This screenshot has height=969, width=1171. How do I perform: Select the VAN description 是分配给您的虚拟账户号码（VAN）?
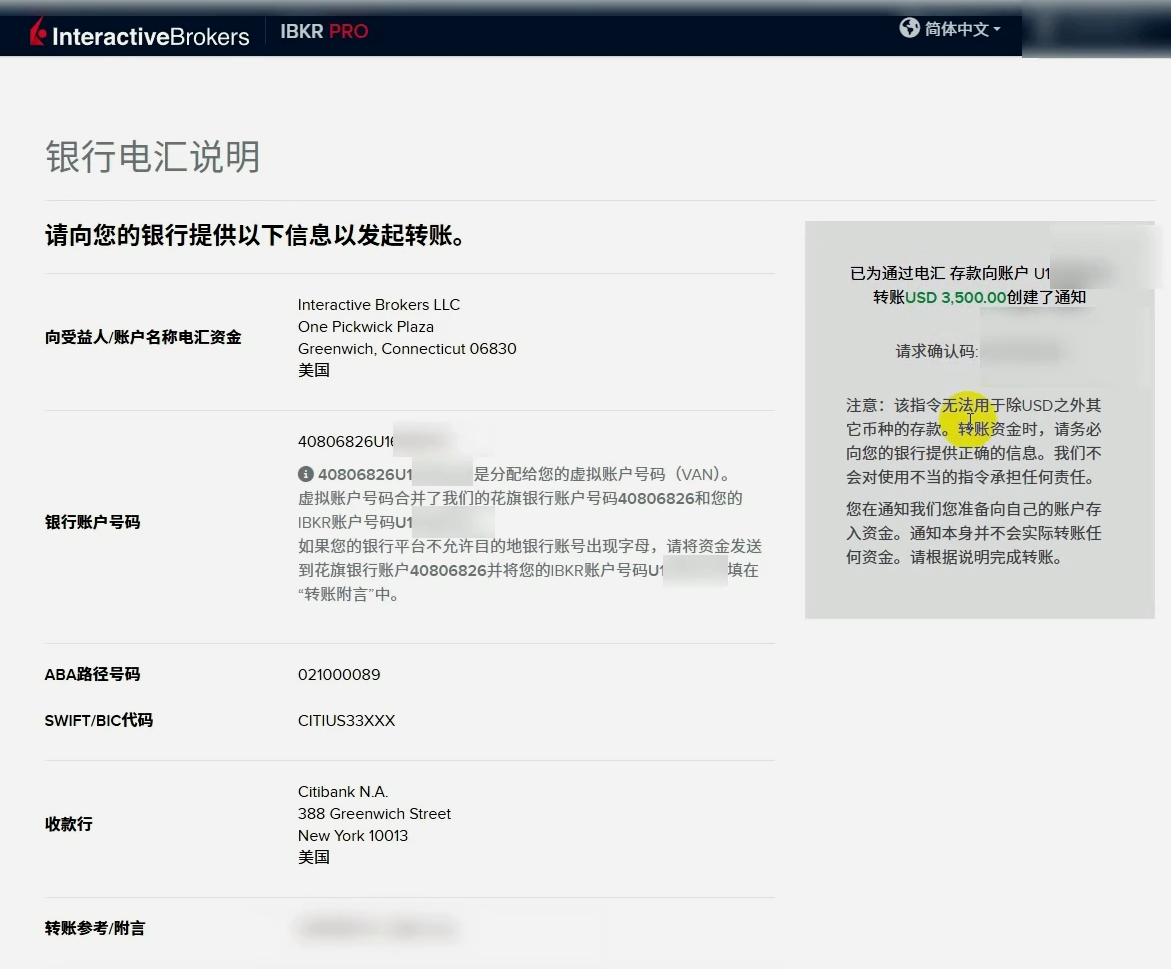[603, 475]
